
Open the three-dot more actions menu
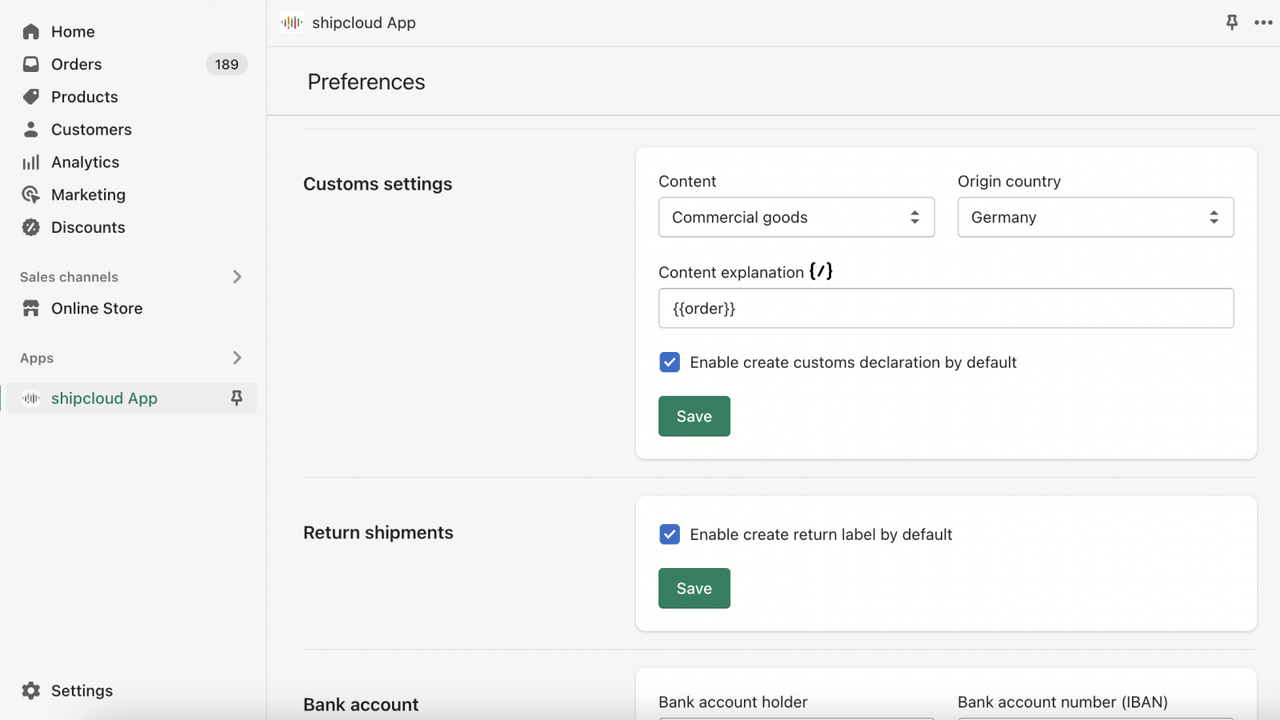click(x=1263, y=22)
